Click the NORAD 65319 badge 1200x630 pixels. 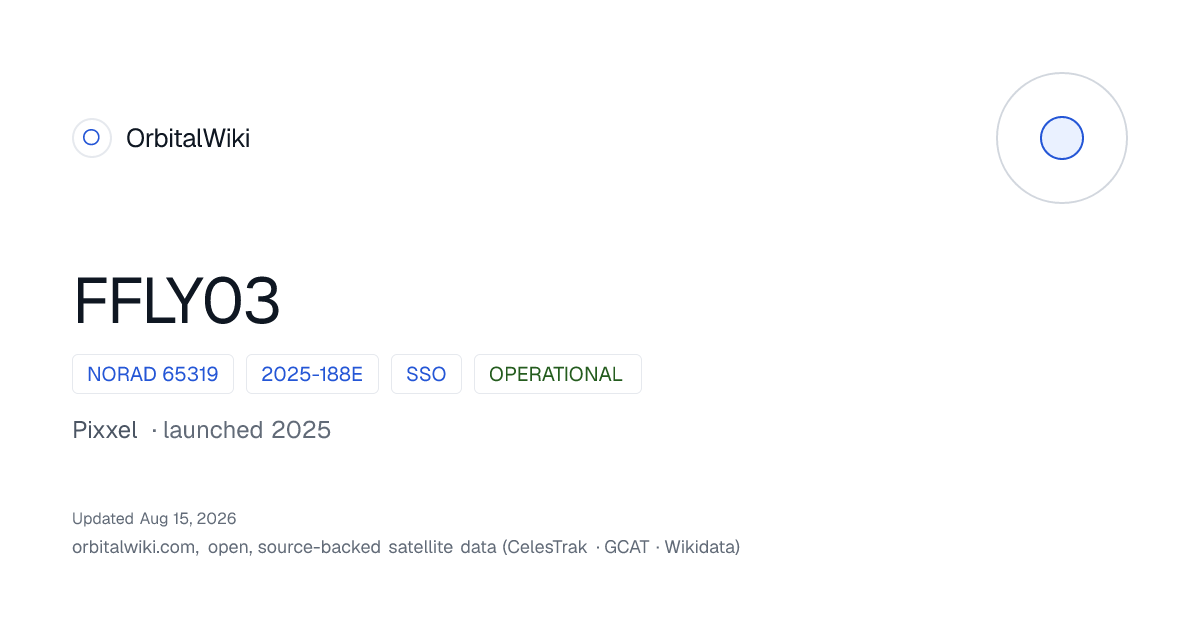pyautogui.click(x=153, y=374)
